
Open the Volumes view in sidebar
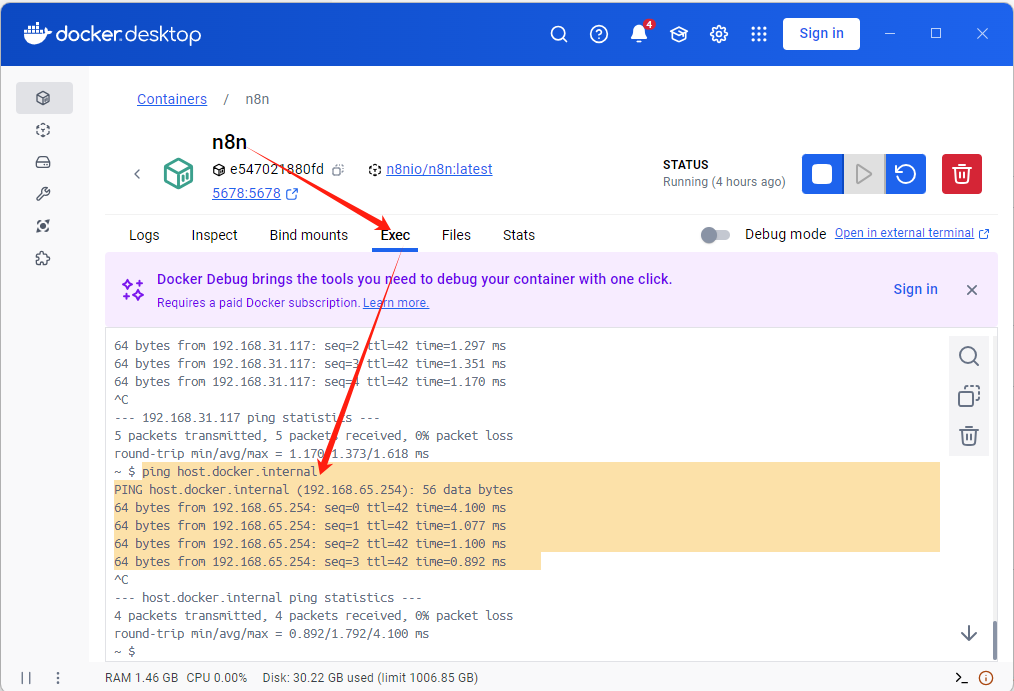click(x=43, y=162)
